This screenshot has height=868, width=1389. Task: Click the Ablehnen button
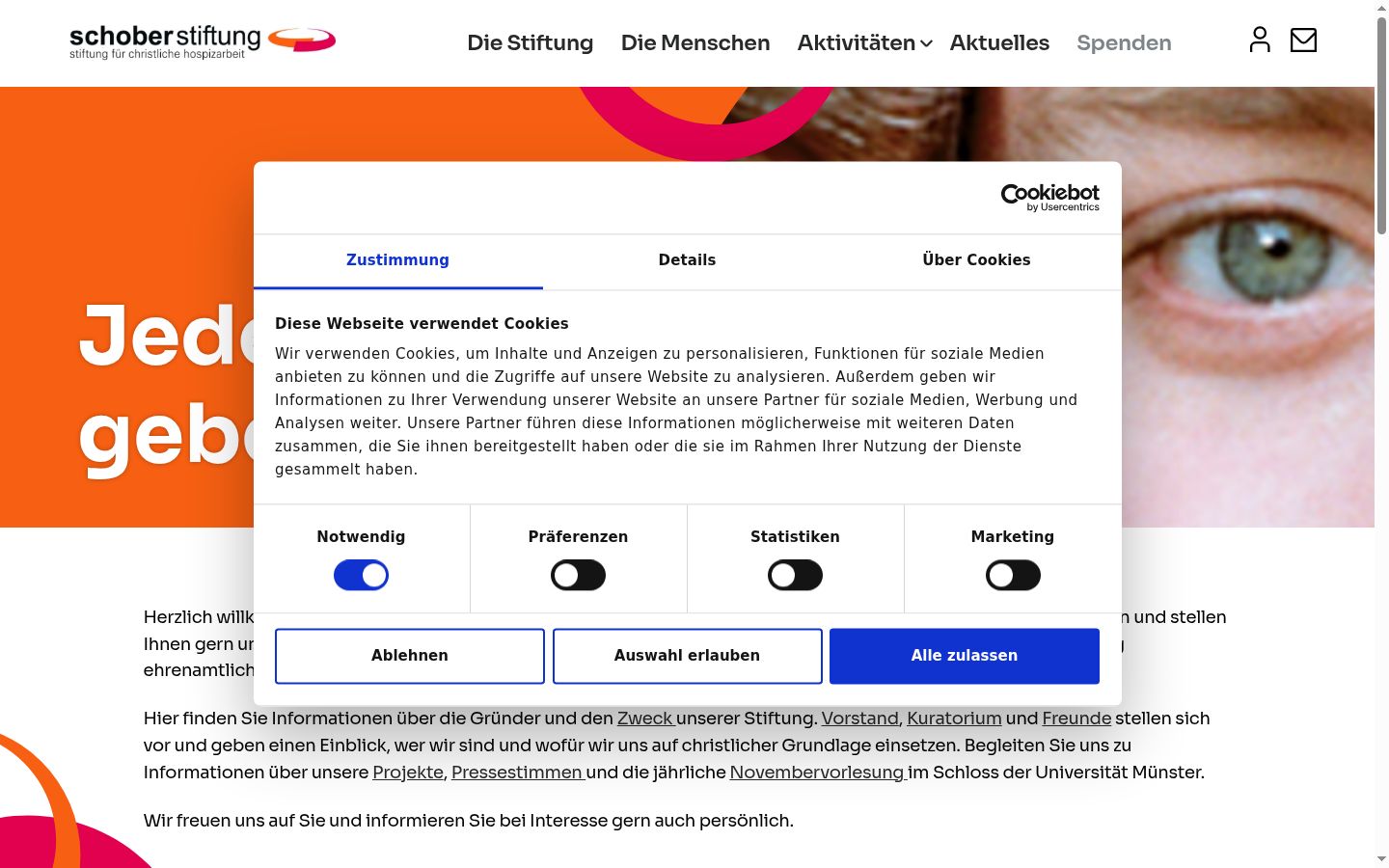(x=410, y=656)
